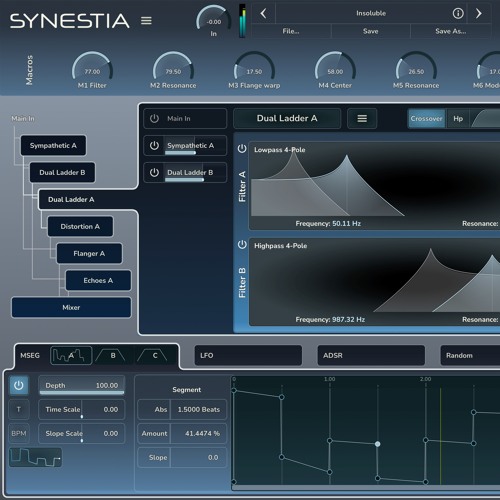
Task: Open Dual Ladder A module selector
Action: click(287, 118)
